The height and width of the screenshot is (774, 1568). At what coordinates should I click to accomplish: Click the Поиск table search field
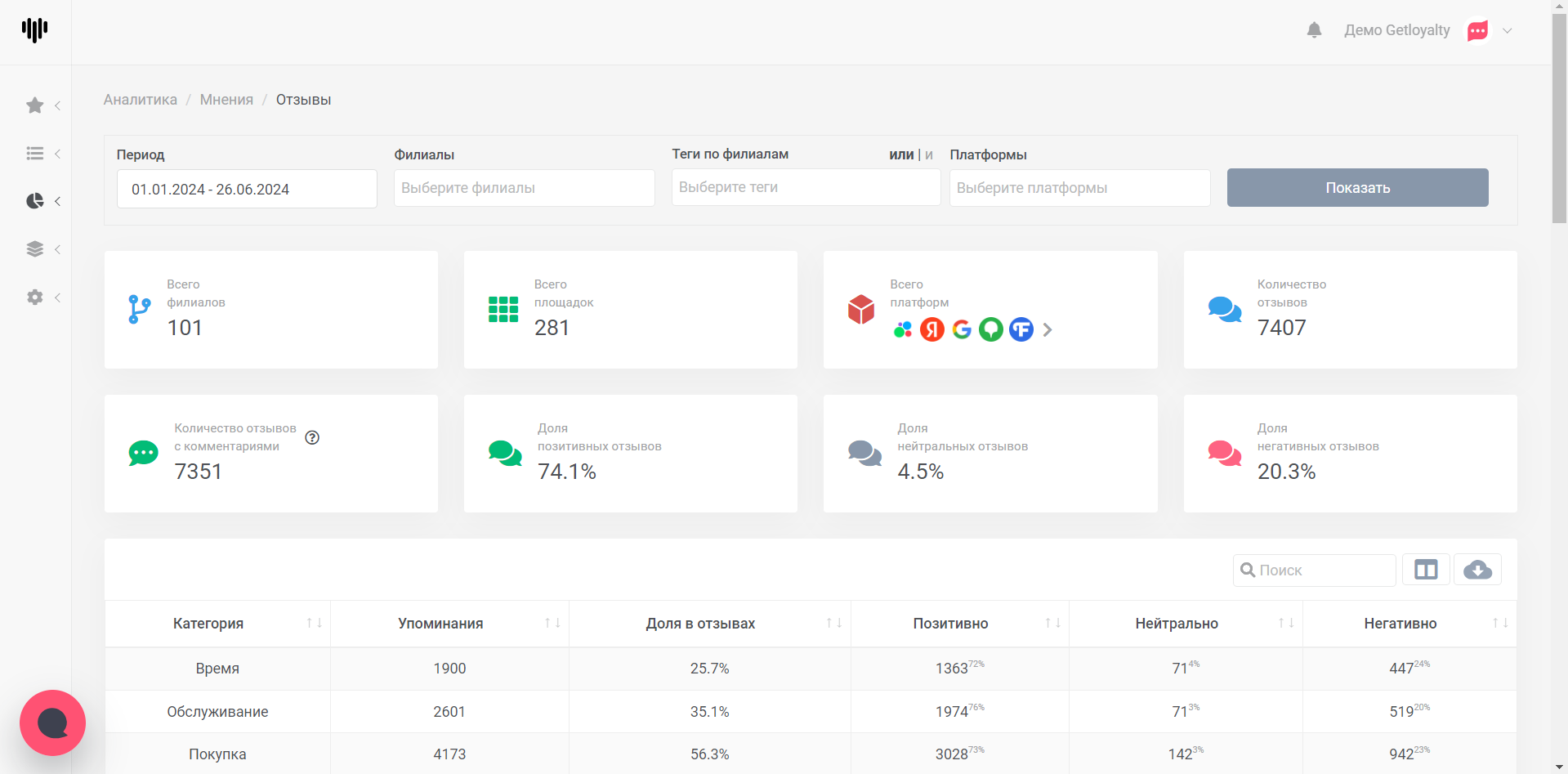tap(1315, 570)
